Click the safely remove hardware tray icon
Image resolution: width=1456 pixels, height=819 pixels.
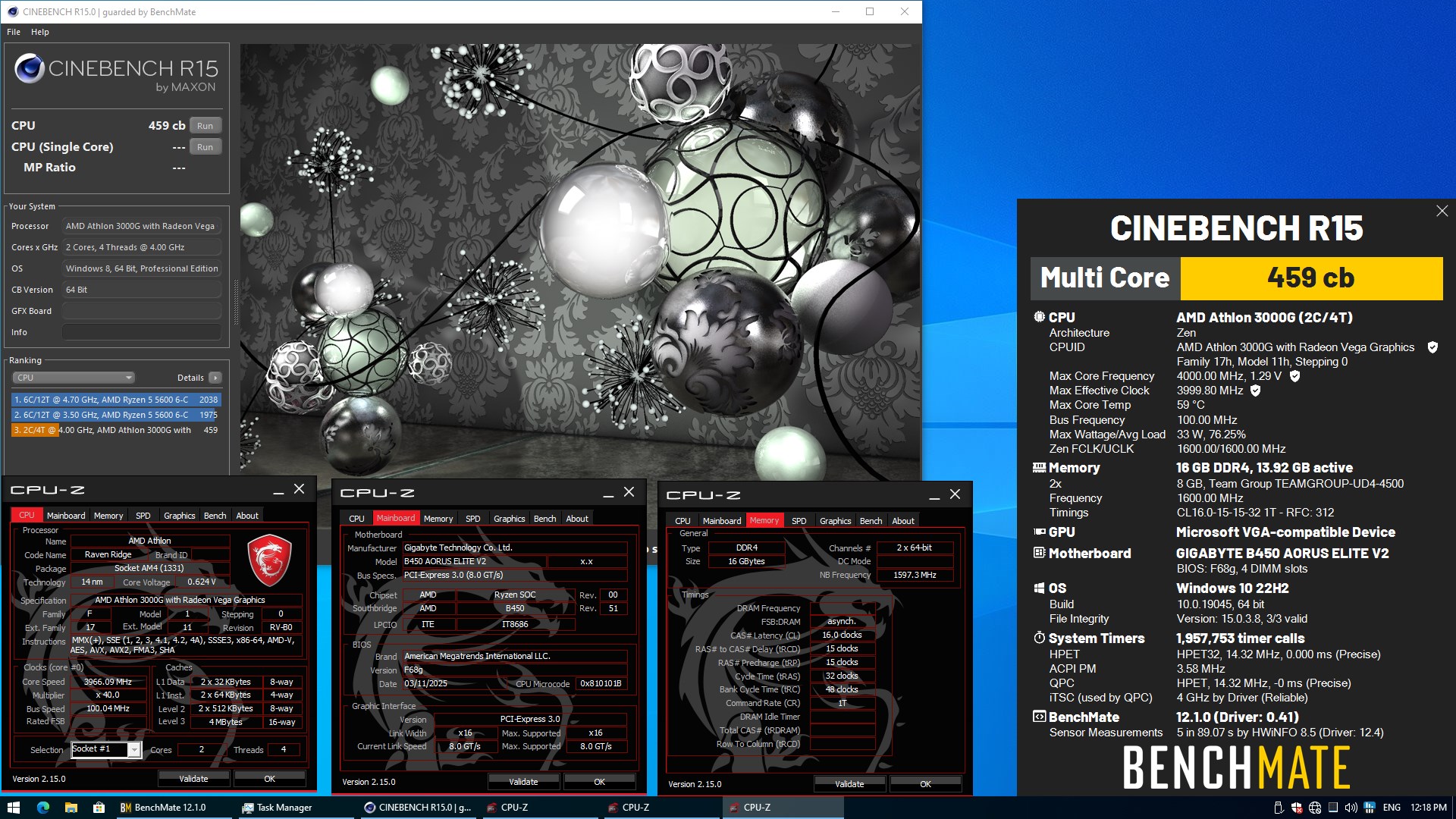1278,808
